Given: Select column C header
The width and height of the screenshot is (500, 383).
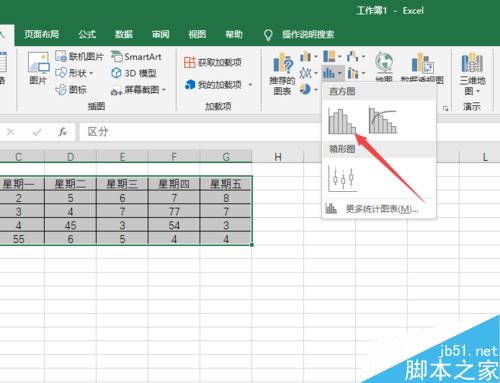Looking at the screenshot, I should click(19, 157).
